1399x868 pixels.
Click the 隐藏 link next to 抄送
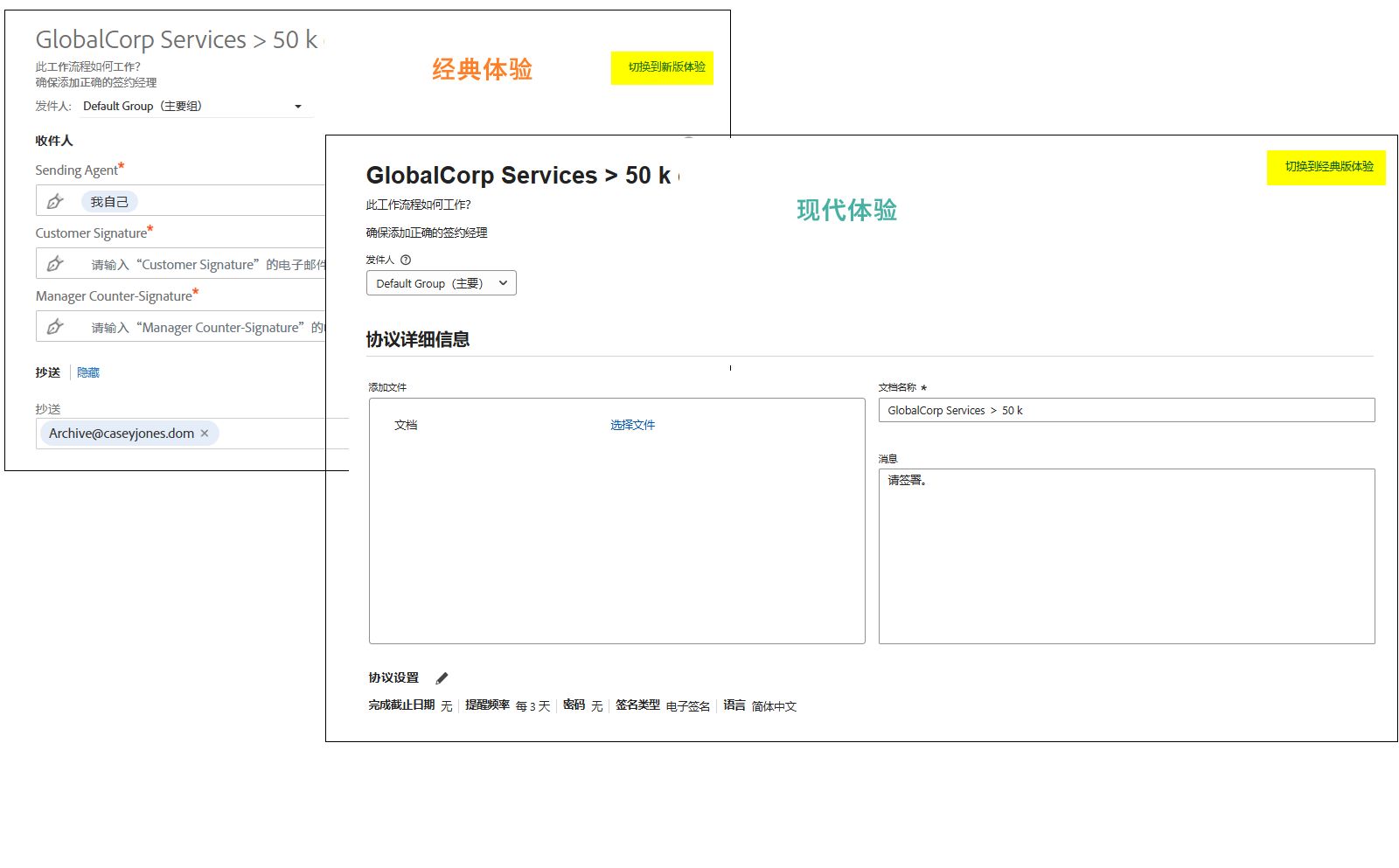[x=88, y=372]
